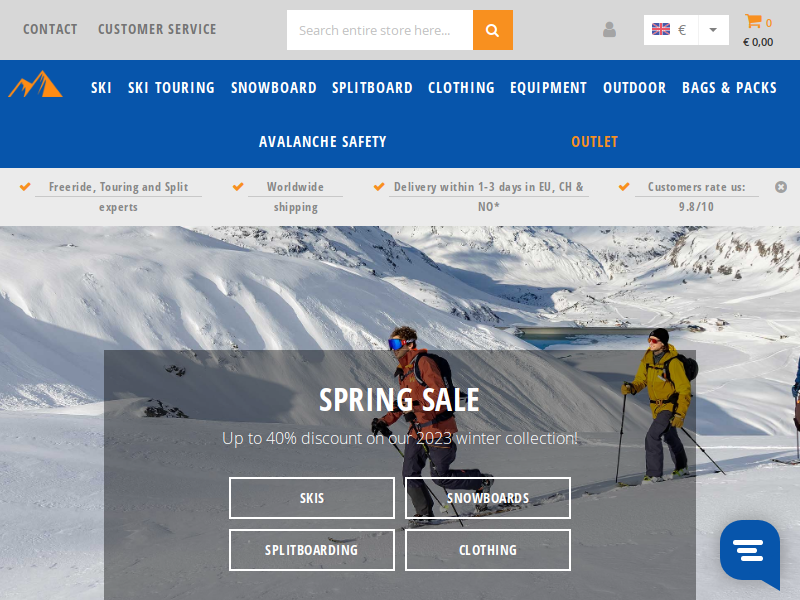Dismiss the benefits bar with X icon
Image resolution: width=800 pixels, height=600 pixels.
coord(781,187)
